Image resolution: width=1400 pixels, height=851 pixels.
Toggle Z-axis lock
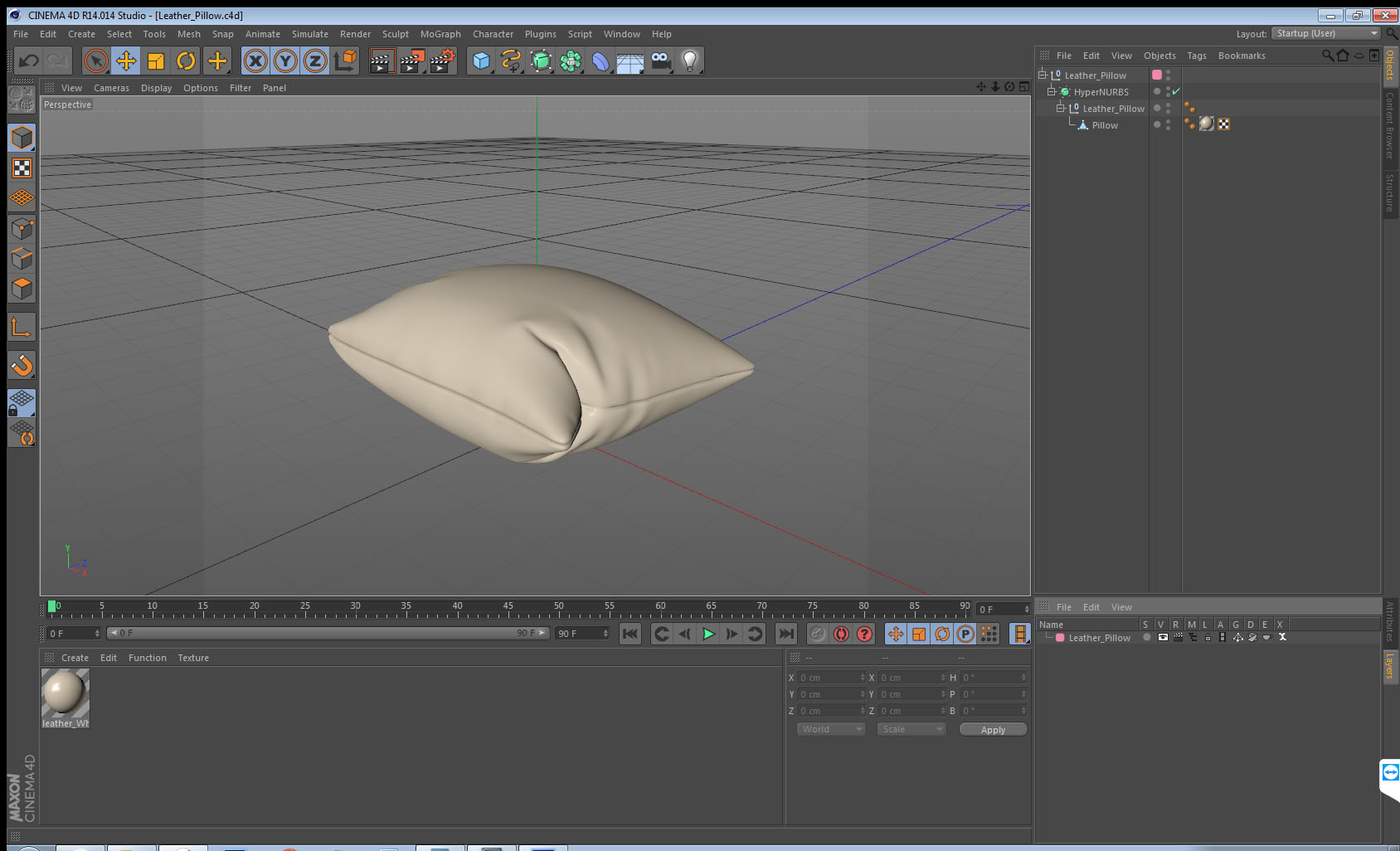[315, 61]
